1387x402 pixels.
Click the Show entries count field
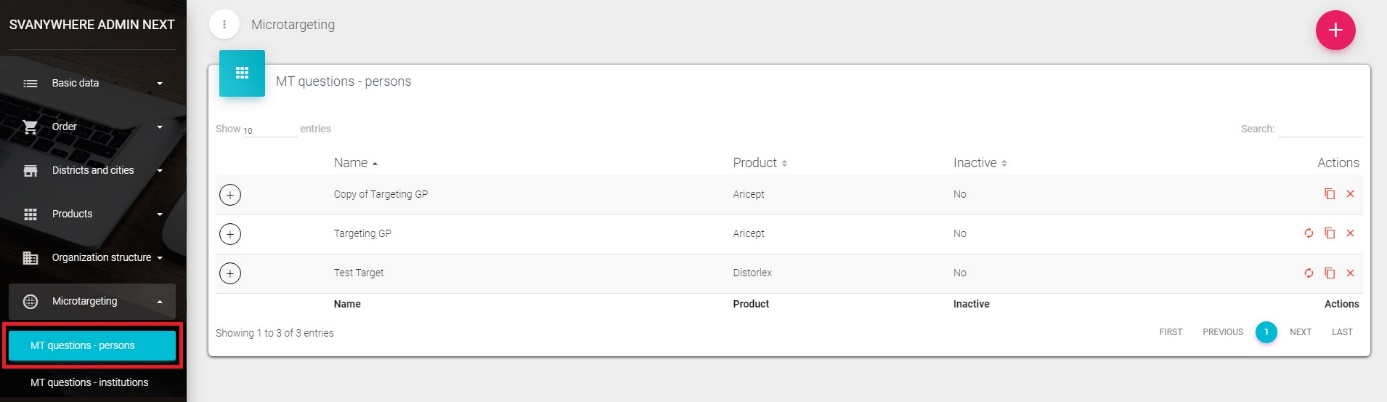(x=268, y=130)
